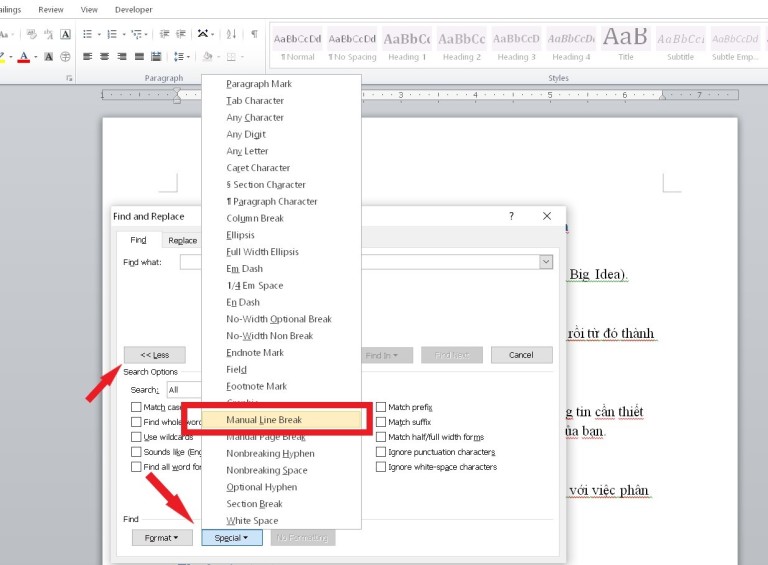Enable Match half/full width forms checkbox
Image resolution: width=768 pixels, height=565 pixels.
click(x=381, y=437)
